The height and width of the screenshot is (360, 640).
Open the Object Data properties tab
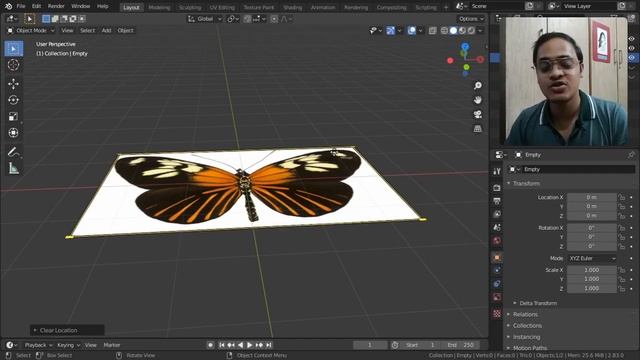click(x=497, y=297)
